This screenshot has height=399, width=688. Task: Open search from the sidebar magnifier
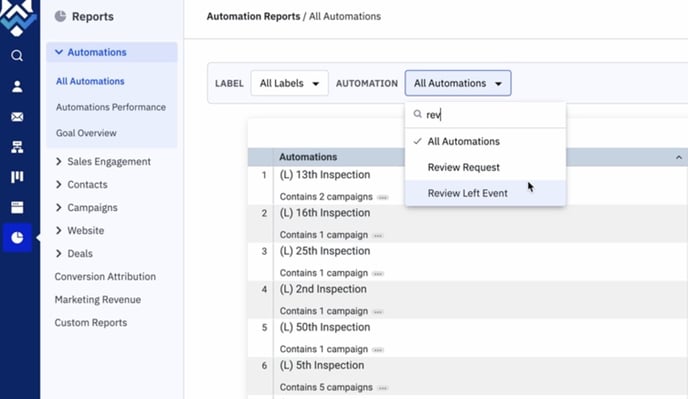(x=17, y=56)
